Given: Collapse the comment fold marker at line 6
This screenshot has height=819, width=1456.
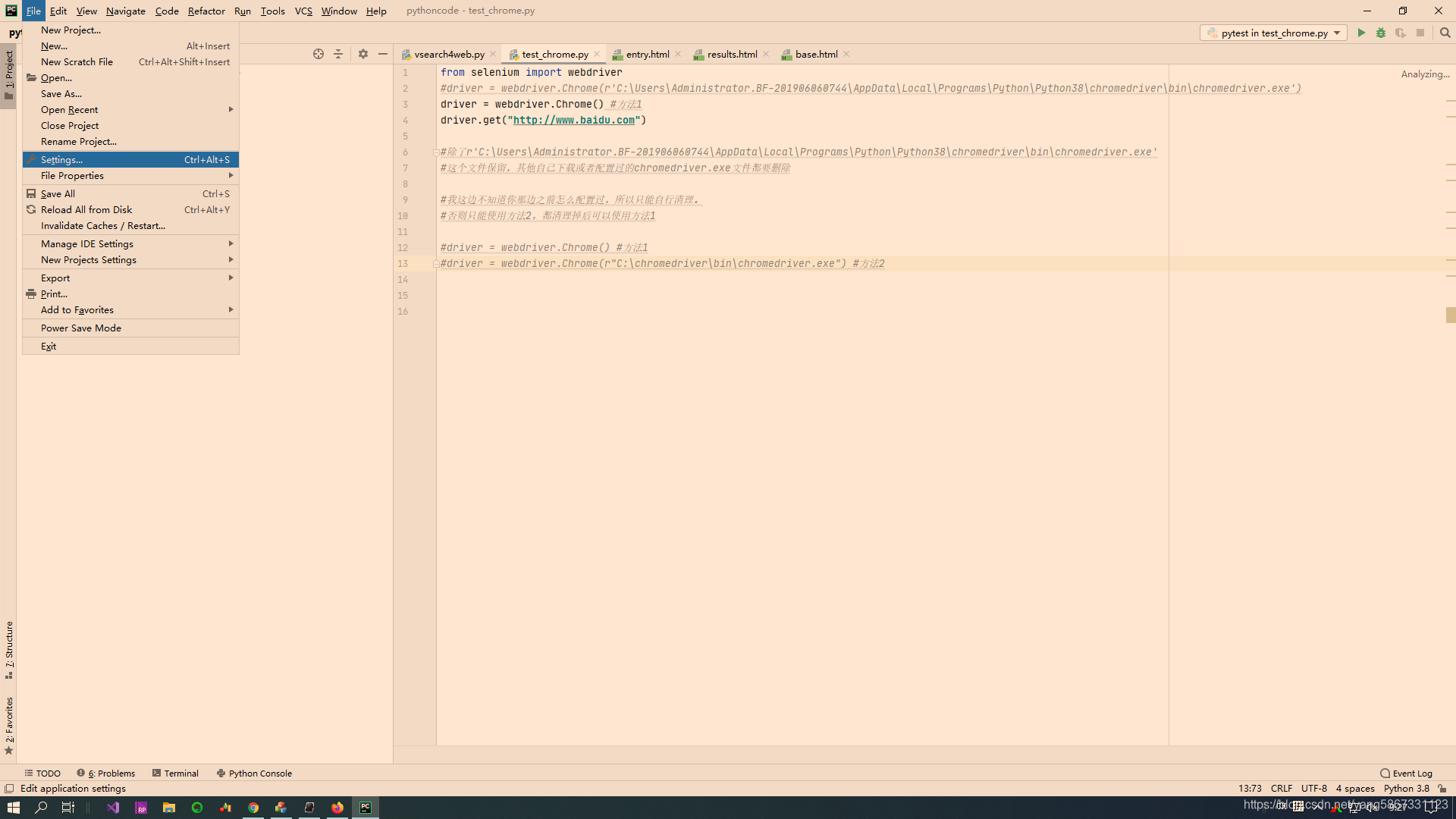Looking at the screenshot, I should click(x=436, y=152).
